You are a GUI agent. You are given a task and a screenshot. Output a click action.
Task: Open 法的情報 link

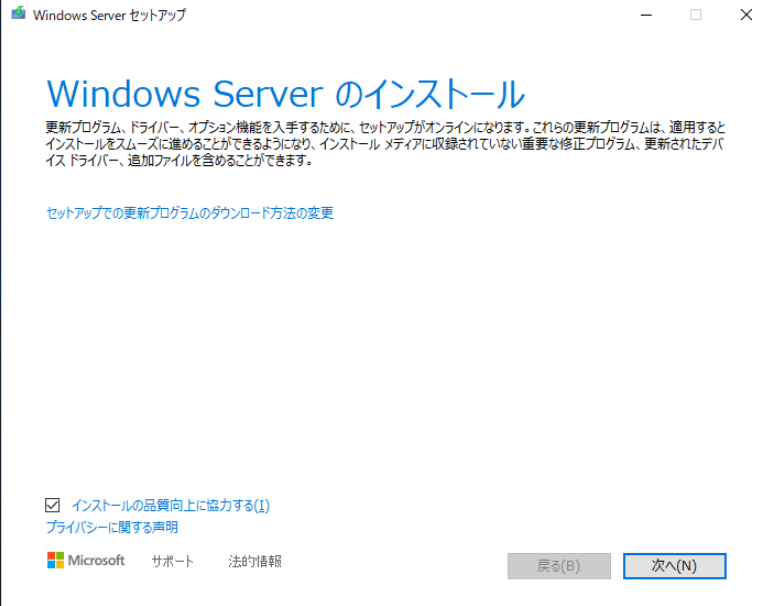click(255, 561)
